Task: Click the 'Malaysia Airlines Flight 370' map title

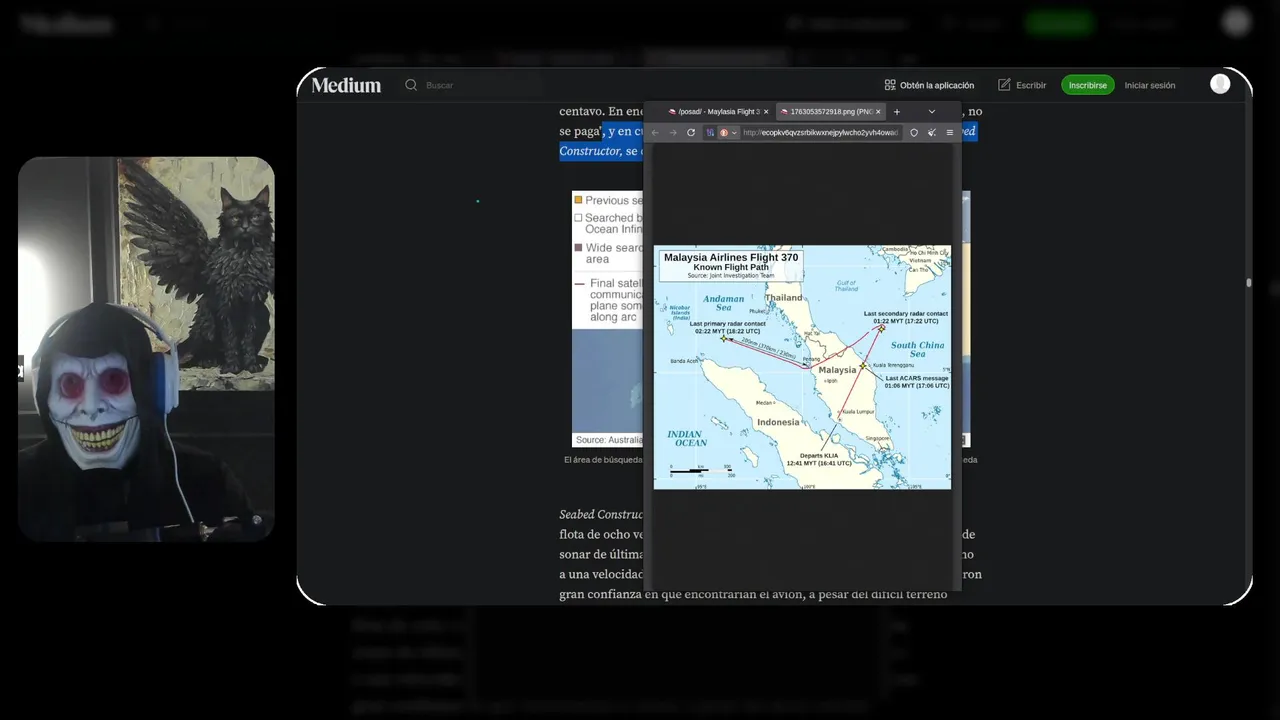Action: tap(731, 257)
